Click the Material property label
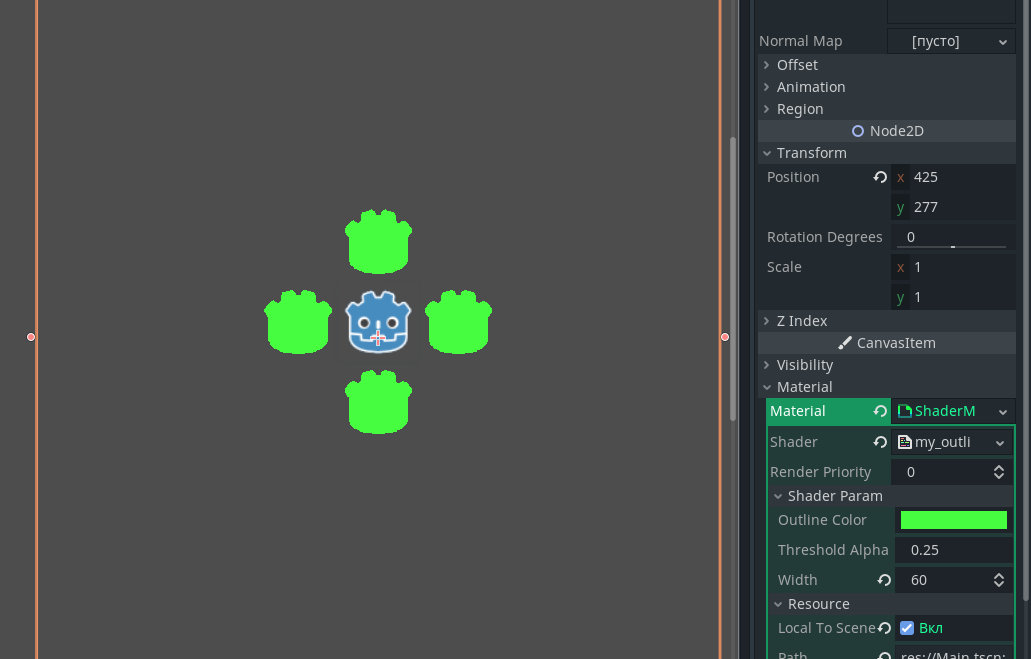 (797, 411)
